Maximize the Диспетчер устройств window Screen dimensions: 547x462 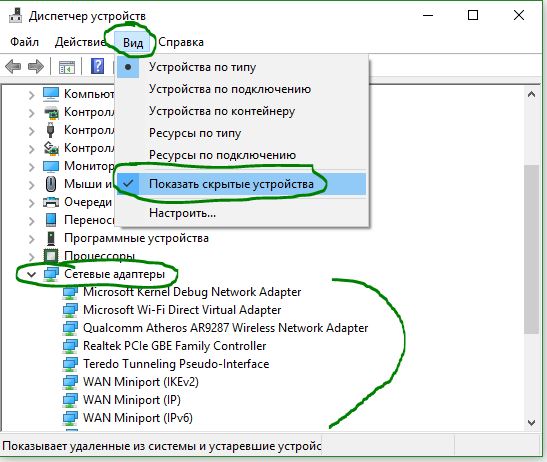[473, 15]
